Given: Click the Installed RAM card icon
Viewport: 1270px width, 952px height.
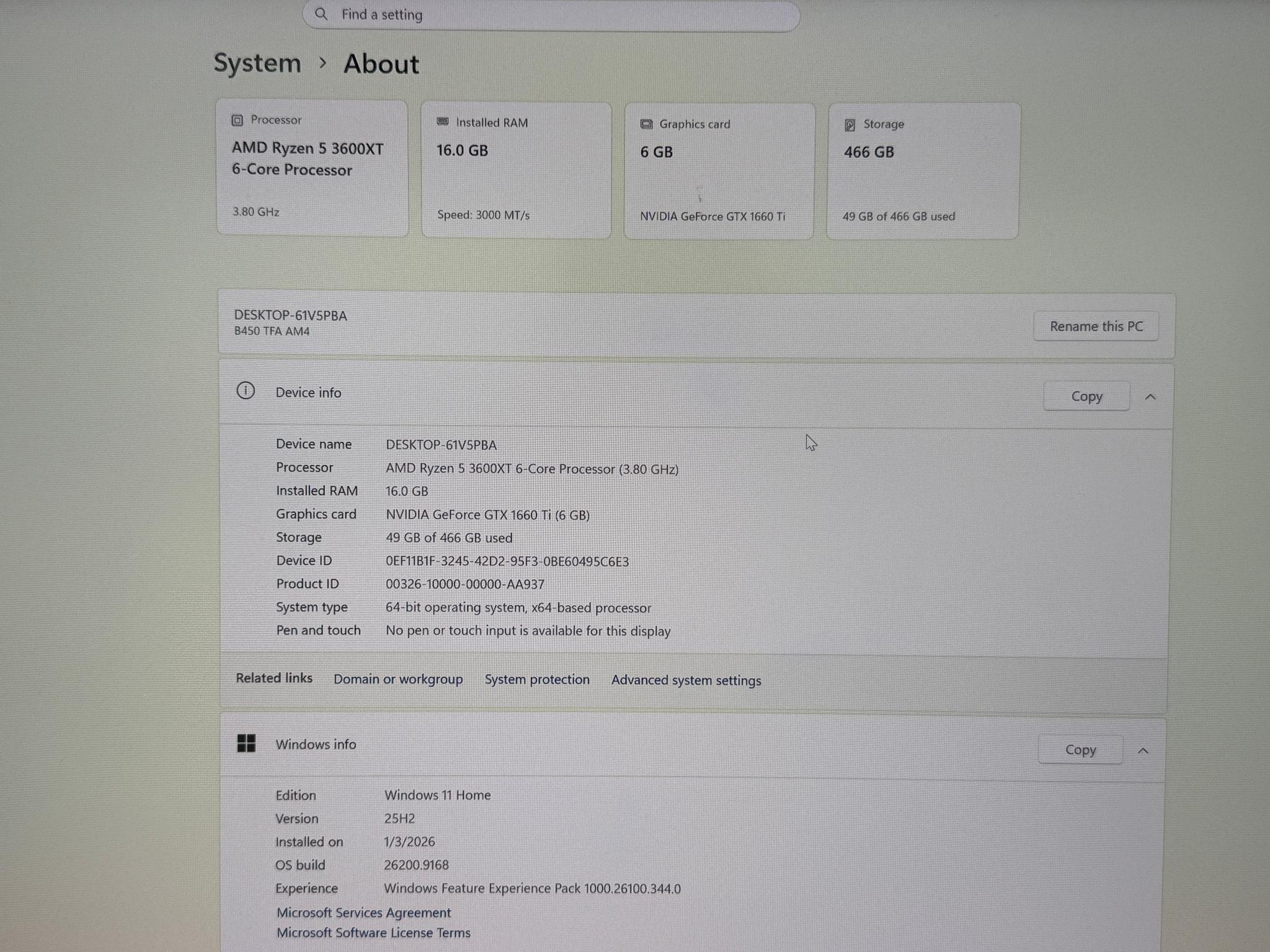Looking at the screenshot, I should point(443,122).
